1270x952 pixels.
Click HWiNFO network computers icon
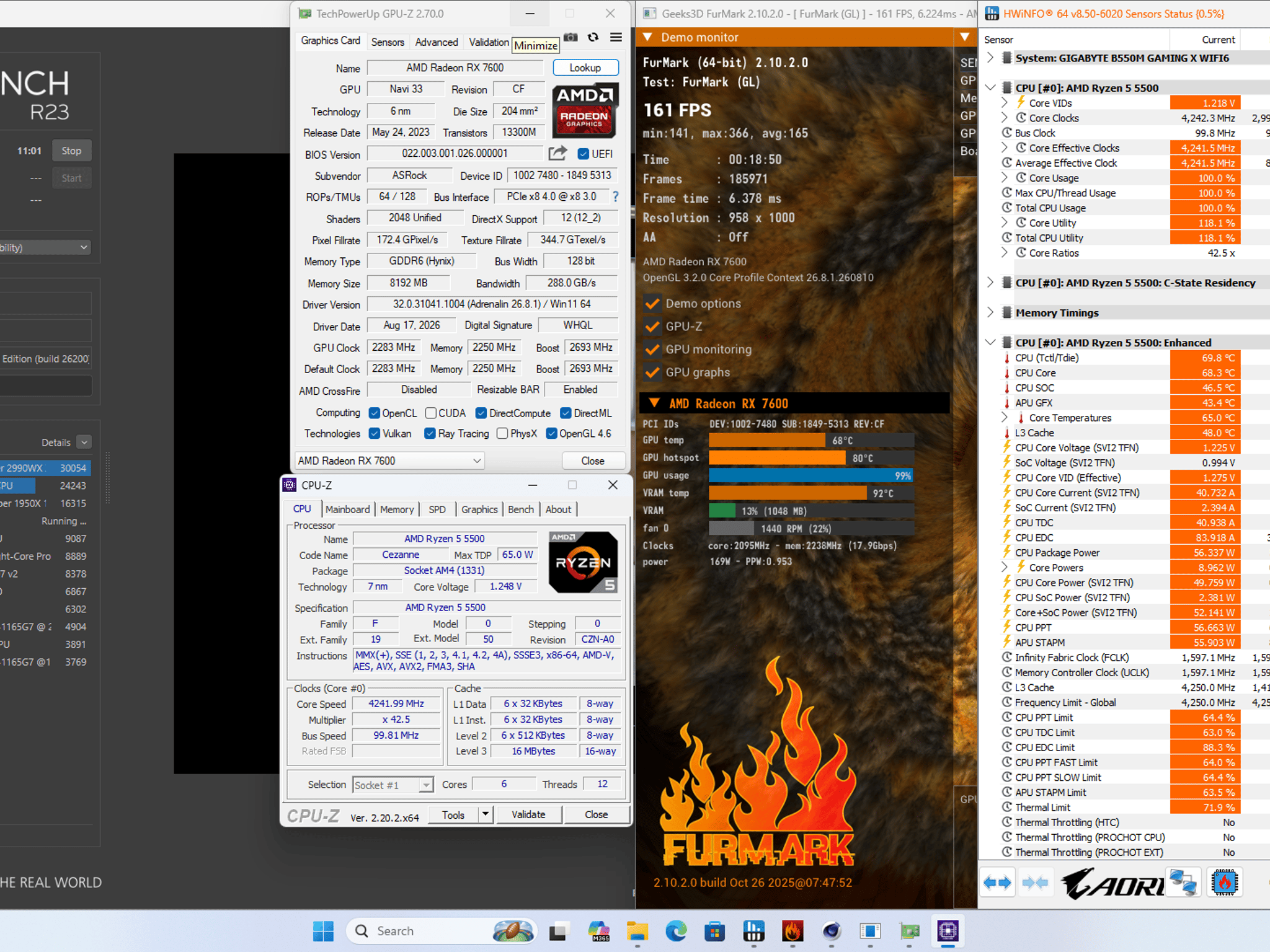(x=1183, y=883)
